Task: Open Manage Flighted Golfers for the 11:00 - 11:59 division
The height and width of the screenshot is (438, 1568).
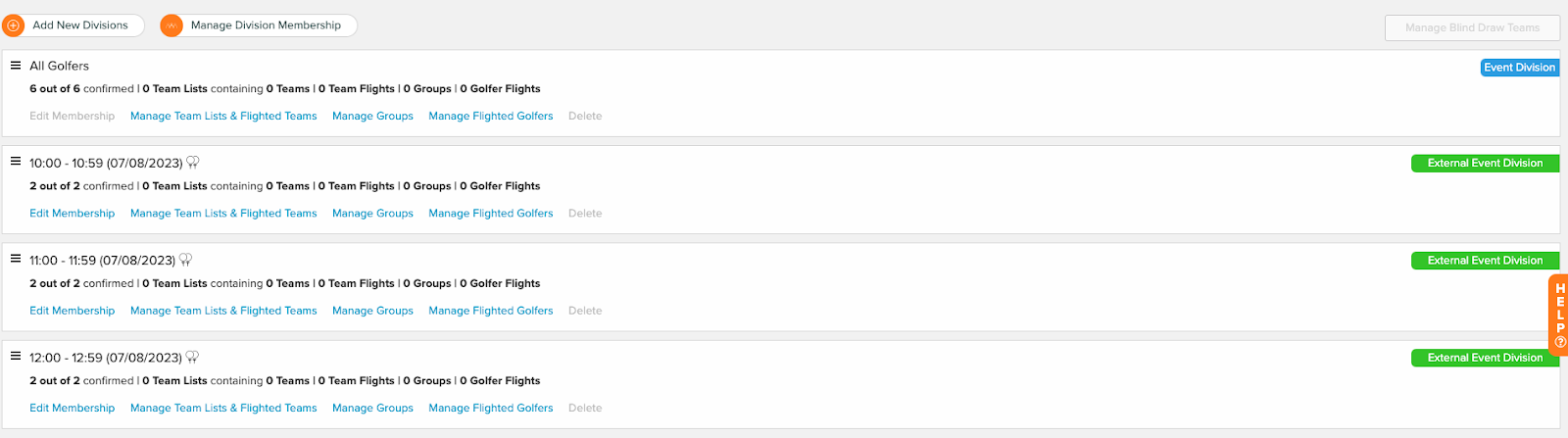Action: pos(491,311)
